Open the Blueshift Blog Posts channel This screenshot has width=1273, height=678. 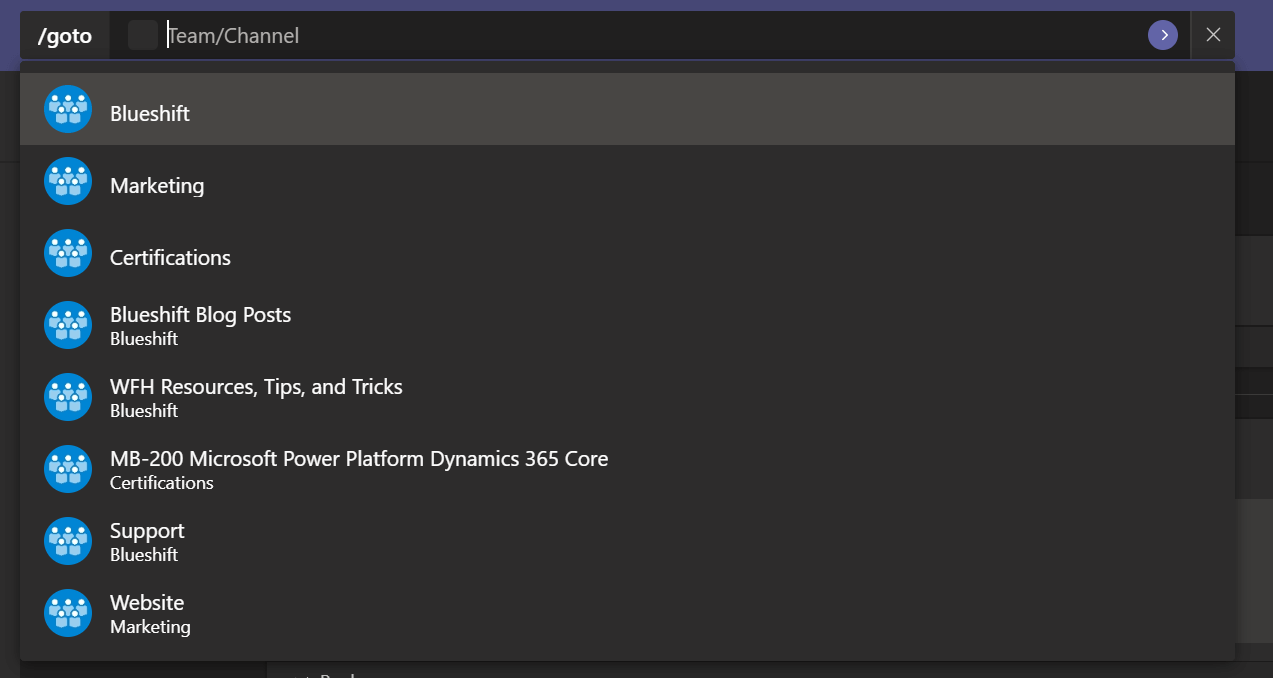point(627,325)
